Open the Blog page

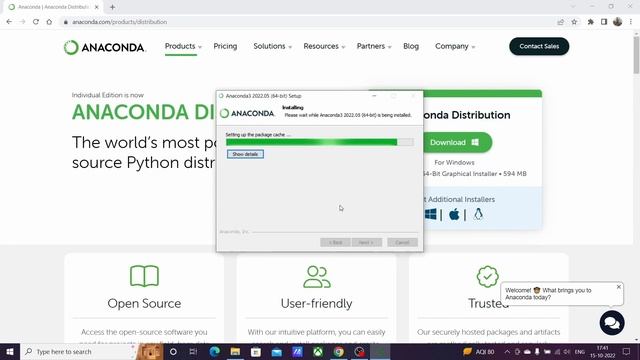(411, 47)
